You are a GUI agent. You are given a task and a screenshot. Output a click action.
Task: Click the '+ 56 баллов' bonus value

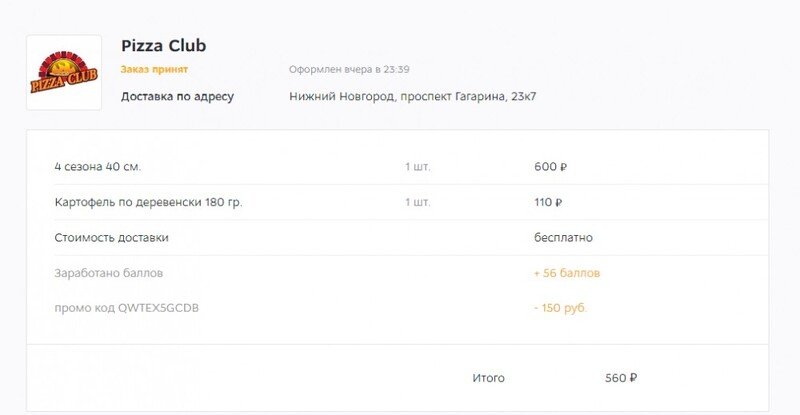click(567, 272)
